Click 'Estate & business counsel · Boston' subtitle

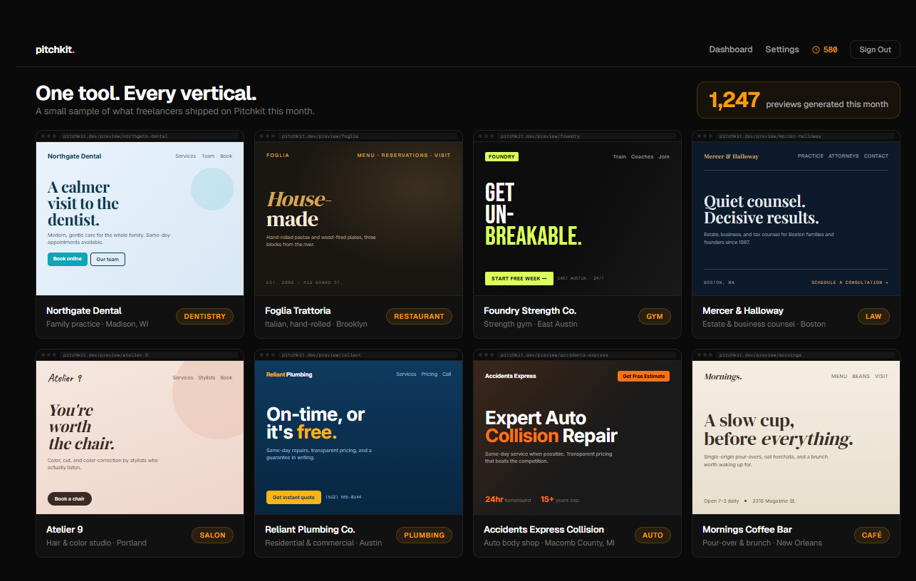(x=764, y=324)
